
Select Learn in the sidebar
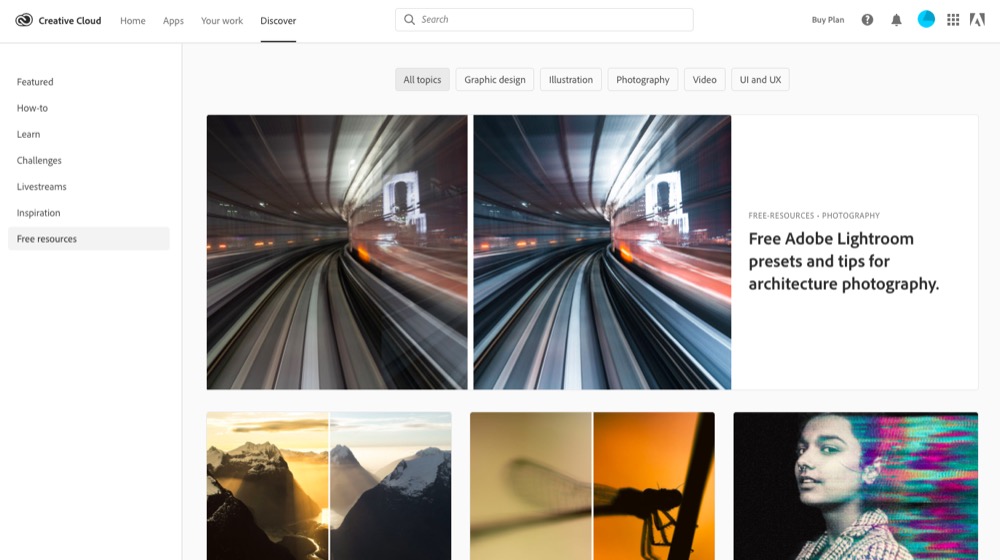point(28,134)
